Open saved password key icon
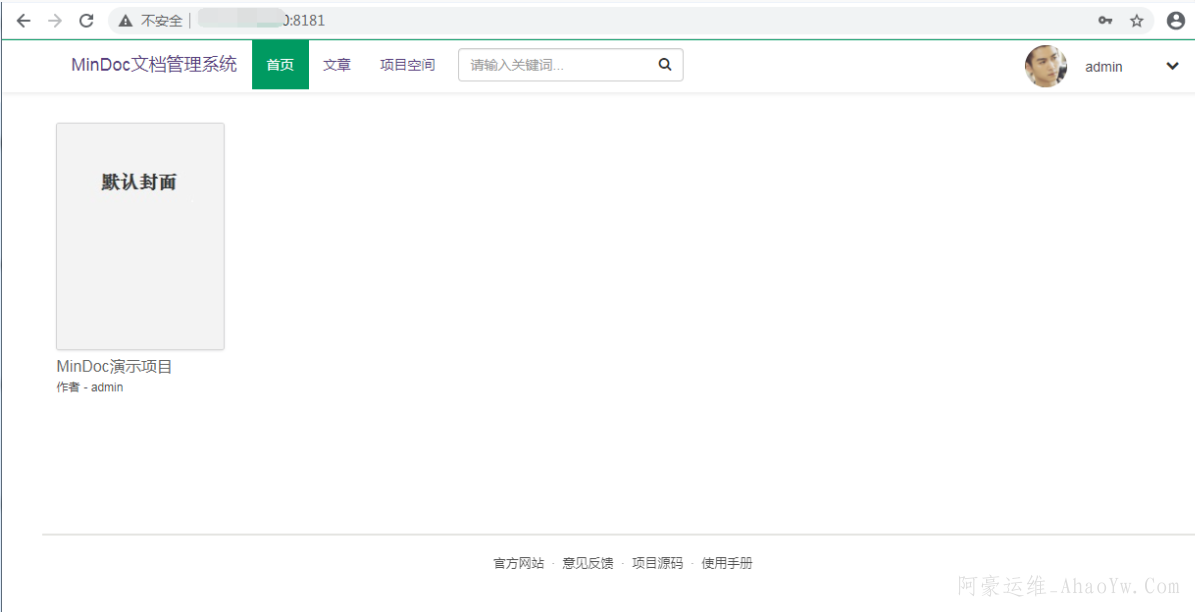This screenshot has width=1195, height=612. click(1105, 20)
